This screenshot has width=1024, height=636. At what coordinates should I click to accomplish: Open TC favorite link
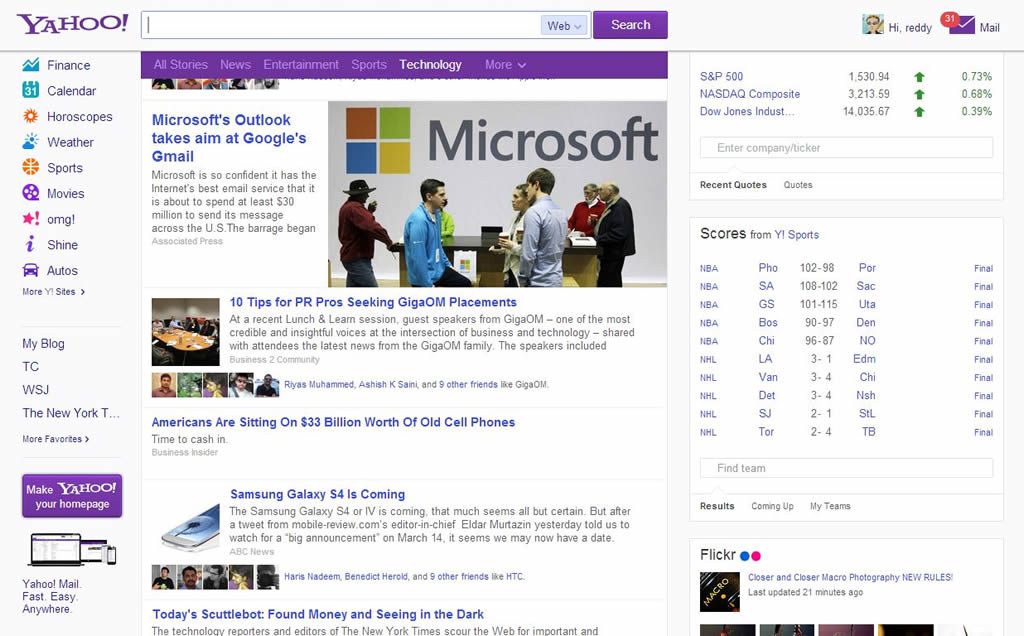31,366
